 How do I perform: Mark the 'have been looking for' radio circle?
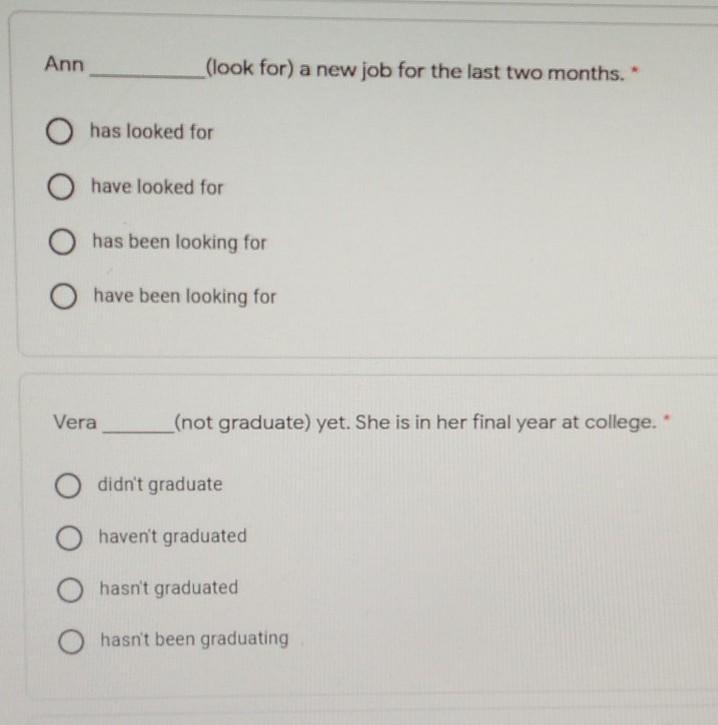(63, 296)
